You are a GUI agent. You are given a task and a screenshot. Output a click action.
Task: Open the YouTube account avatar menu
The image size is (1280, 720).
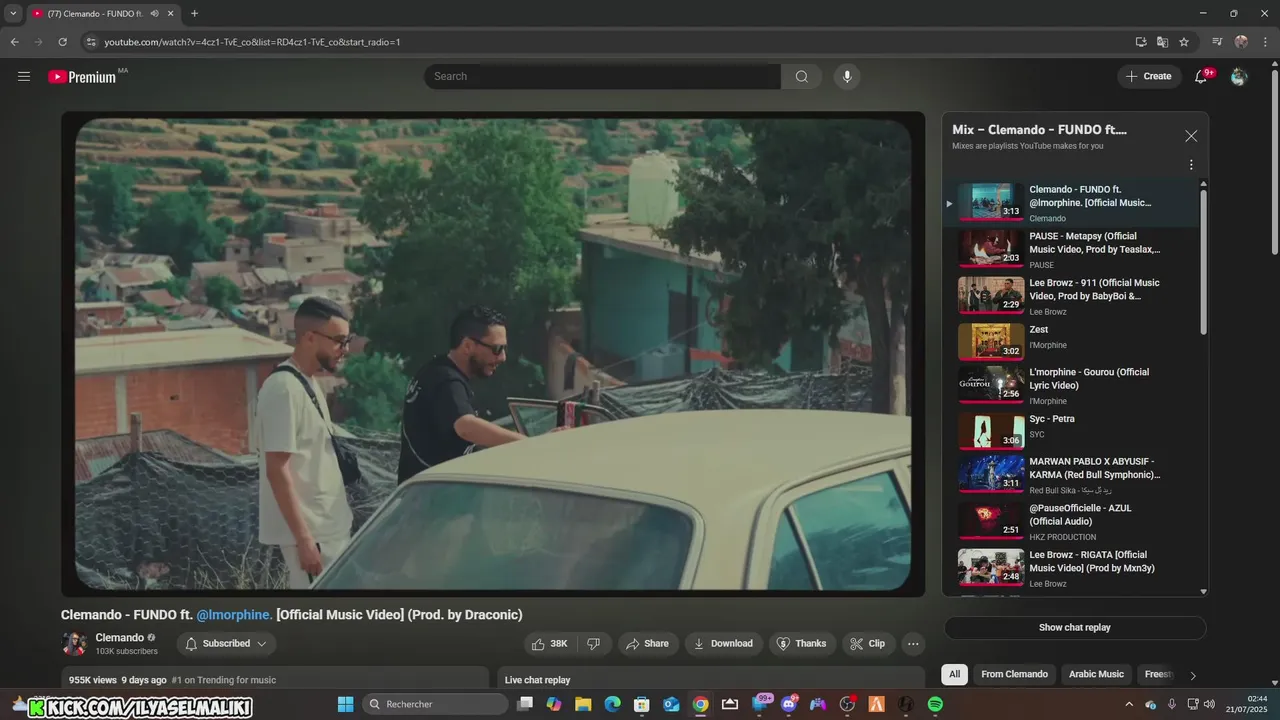[1239, 76]
